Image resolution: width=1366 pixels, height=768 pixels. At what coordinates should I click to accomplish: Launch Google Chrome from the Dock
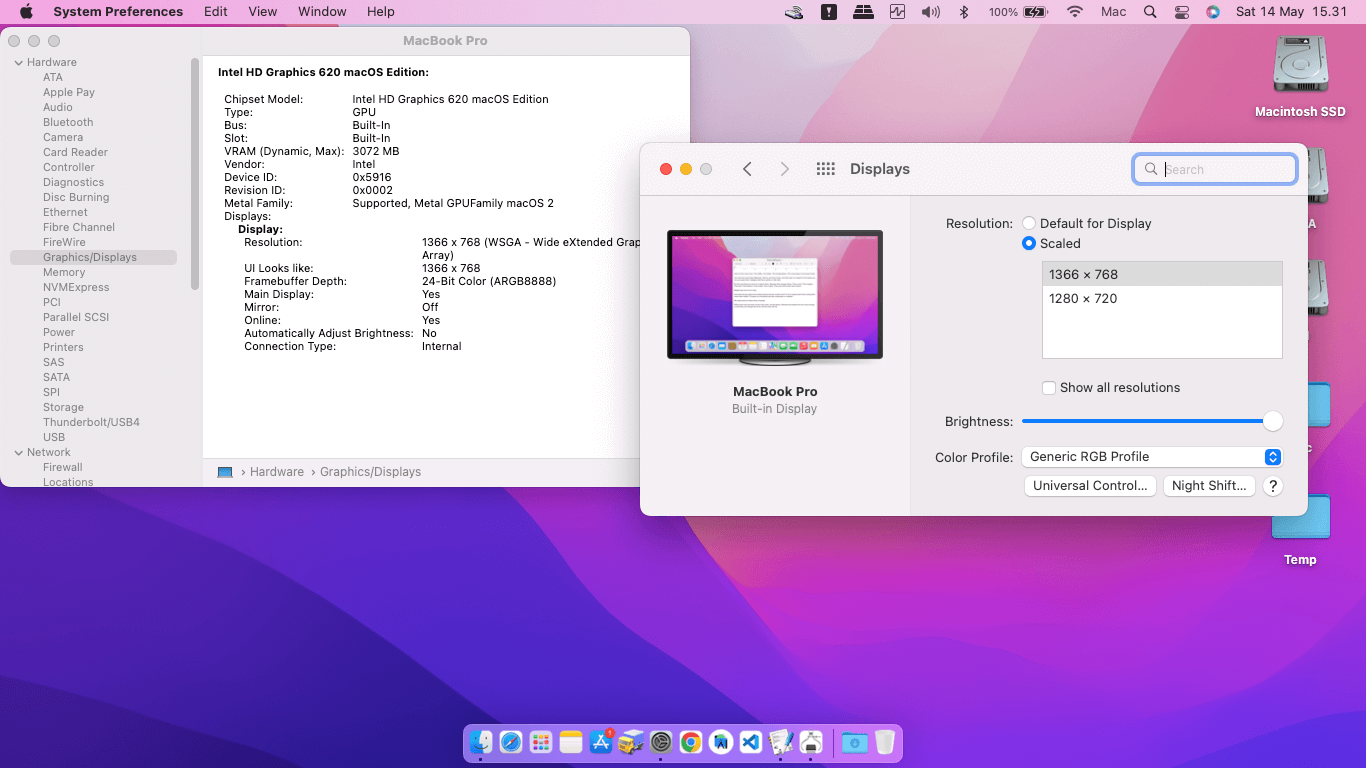[x=691, y=742]
